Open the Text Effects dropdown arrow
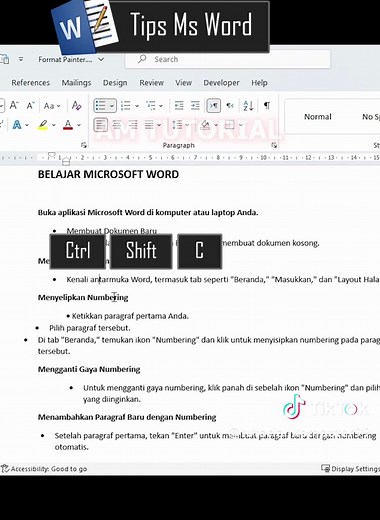 tap(27, 125)
